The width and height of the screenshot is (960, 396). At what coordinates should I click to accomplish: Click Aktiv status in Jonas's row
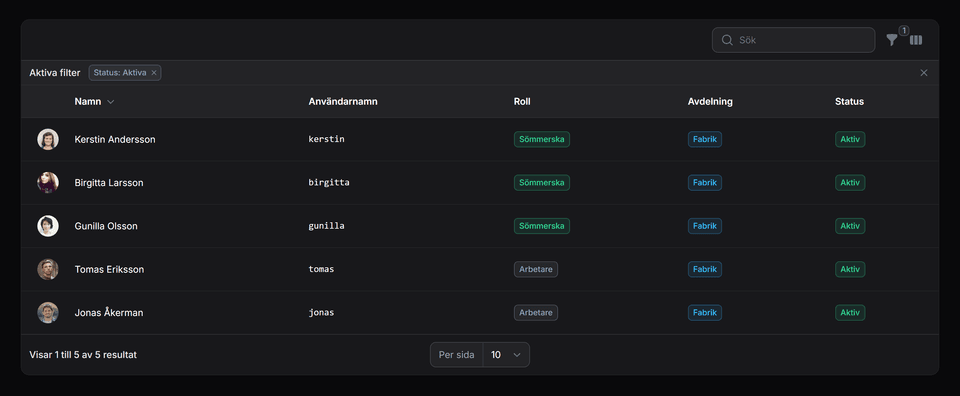coord(850,313)
